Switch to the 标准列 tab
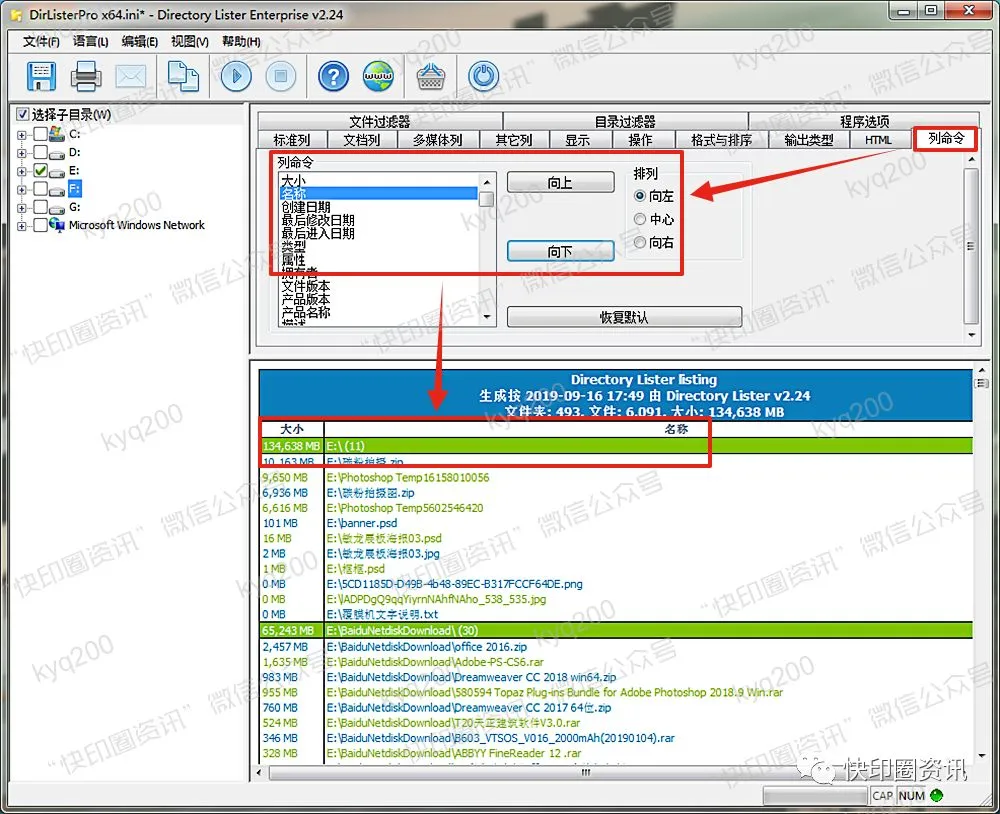 pos(292,140)
